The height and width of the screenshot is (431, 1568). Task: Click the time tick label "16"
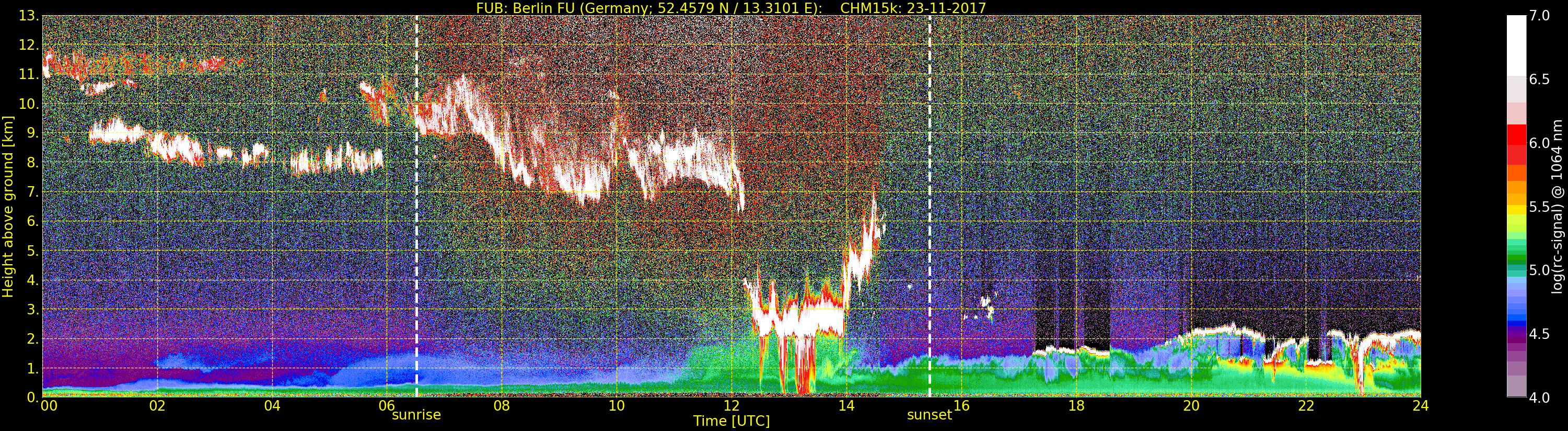coord(962,406)
